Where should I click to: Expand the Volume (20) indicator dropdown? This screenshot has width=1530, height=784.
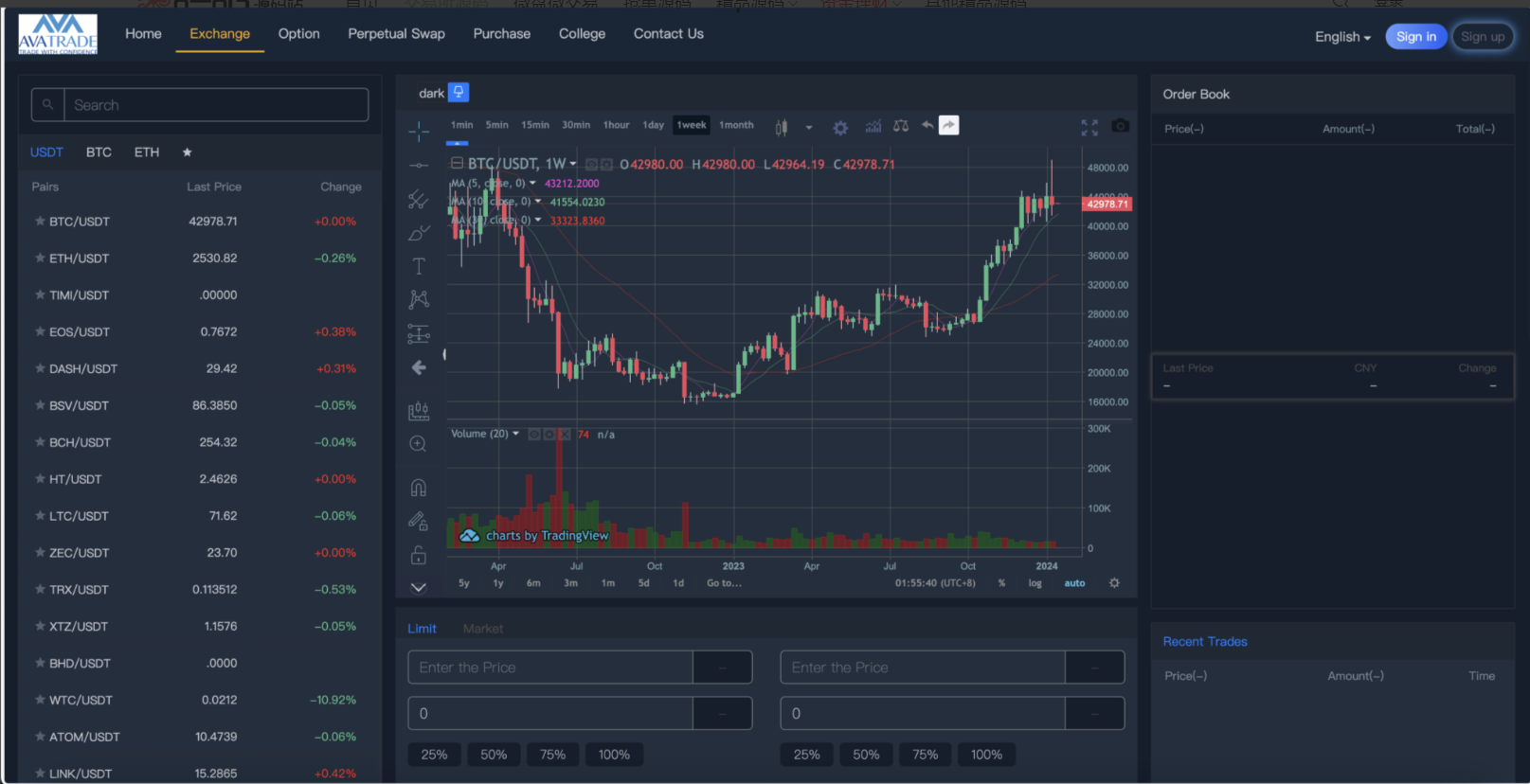pos(515,434)
